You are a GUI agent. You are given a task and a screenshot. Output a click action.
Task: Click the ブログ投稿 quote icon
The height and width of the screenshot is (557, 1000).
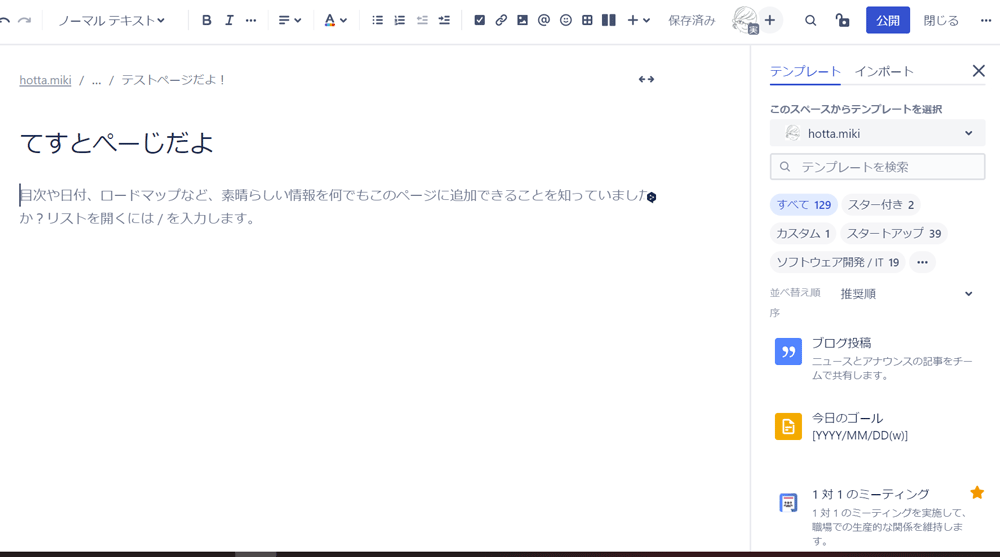[788, 352]
